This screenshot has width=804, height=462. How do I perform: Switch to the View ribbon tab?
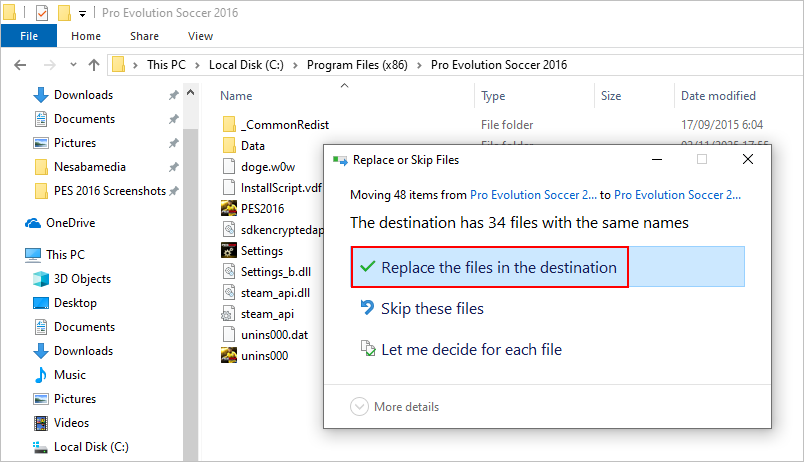click(200, 36)
